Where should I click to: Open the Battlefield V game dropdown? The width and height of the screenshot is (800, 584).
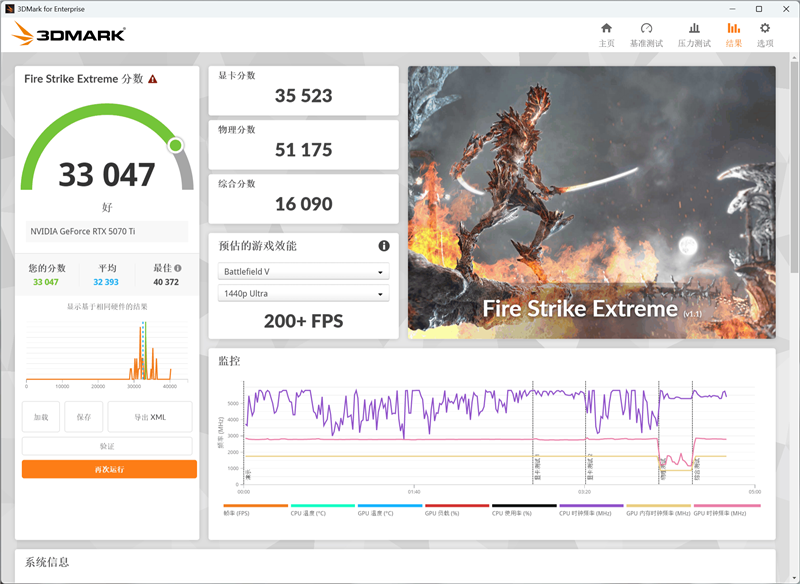point(303,271)
